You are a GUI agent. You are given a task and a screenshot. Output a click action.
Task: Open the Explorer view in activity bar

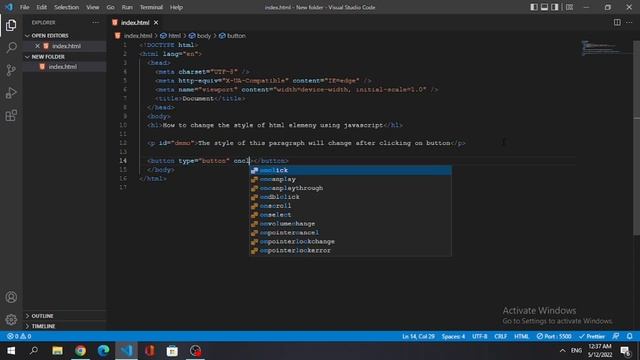click(11, 25)
